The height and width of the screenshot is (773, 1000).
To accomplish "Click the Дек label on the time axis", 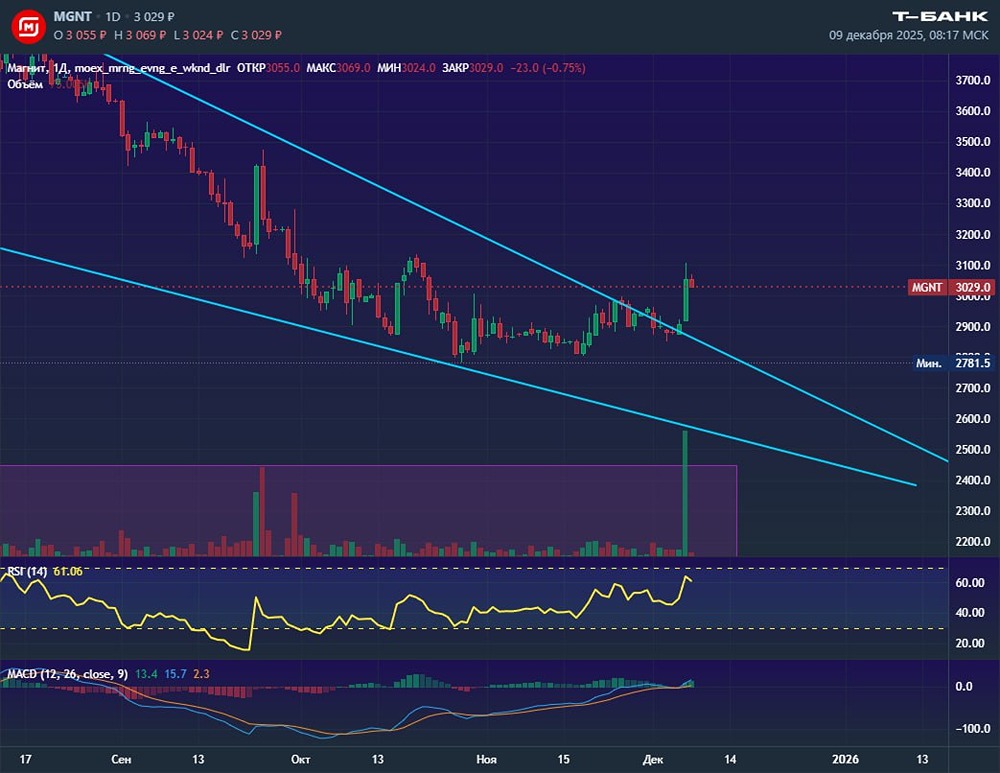I will [653, 759].
